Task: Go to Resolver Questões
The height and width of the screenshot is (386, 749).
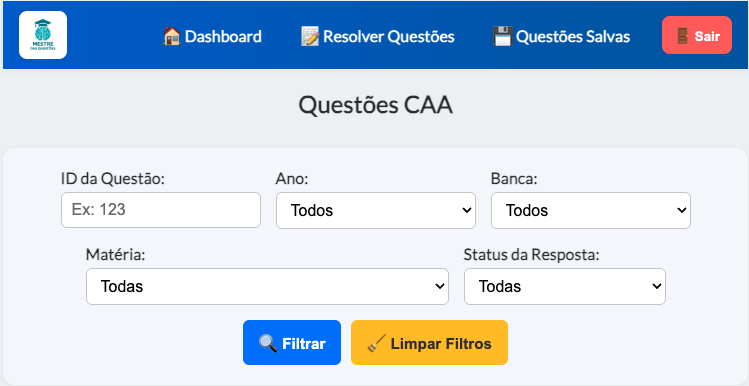Action: [x=377, y=36]
